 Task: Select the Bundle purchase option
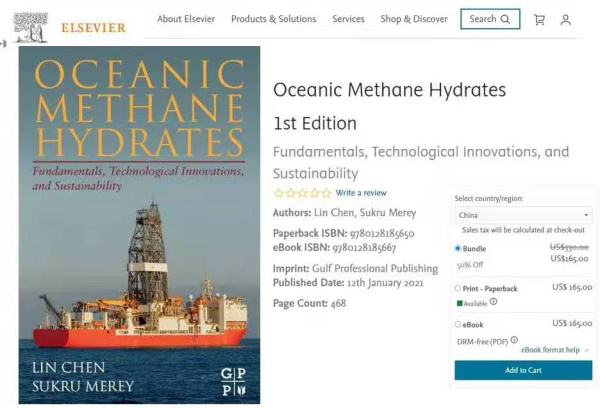click(x=458, y=248)
